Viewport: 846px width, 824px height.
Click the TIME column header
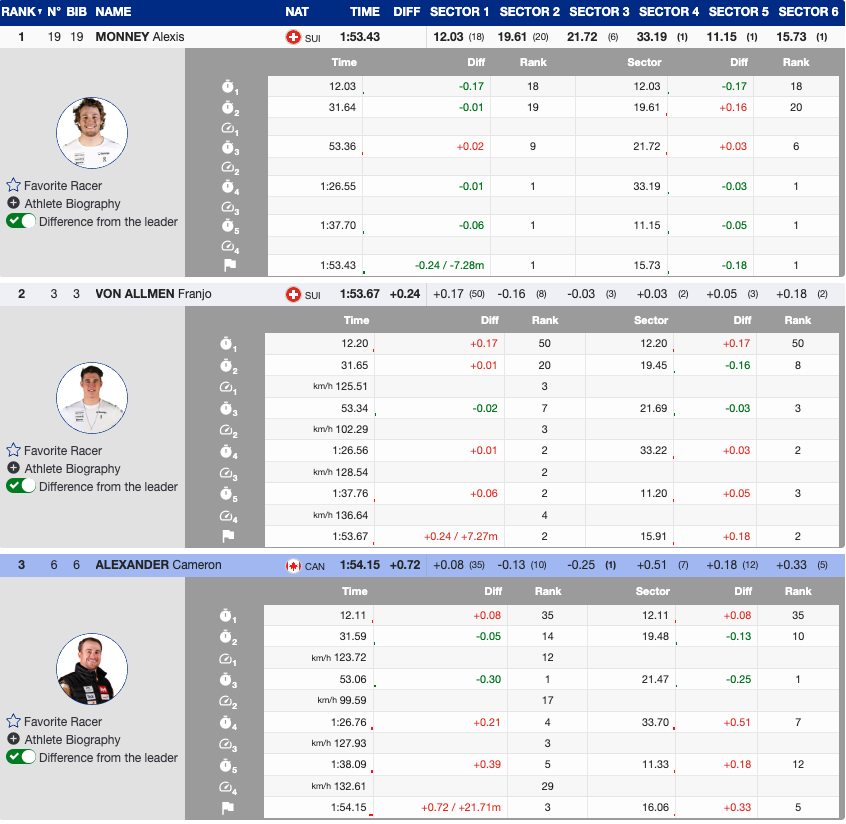365,12
